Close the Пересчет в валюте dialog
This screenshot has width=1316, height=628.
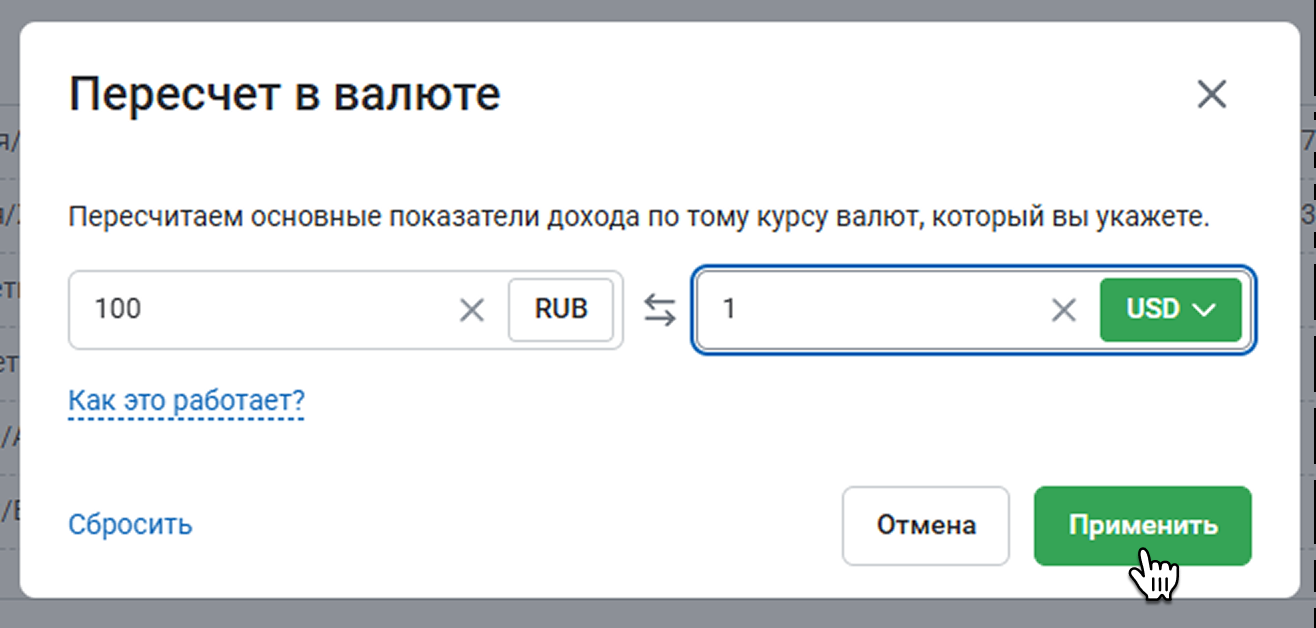(1211, 95)
